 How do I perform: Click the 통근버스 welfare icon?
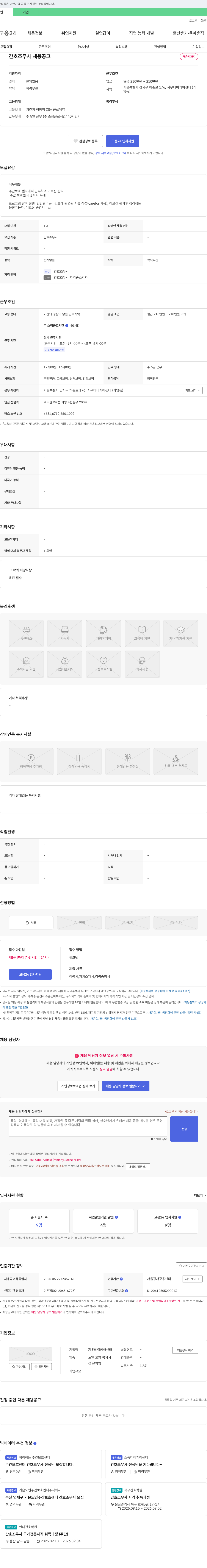(x=26, y=633)
